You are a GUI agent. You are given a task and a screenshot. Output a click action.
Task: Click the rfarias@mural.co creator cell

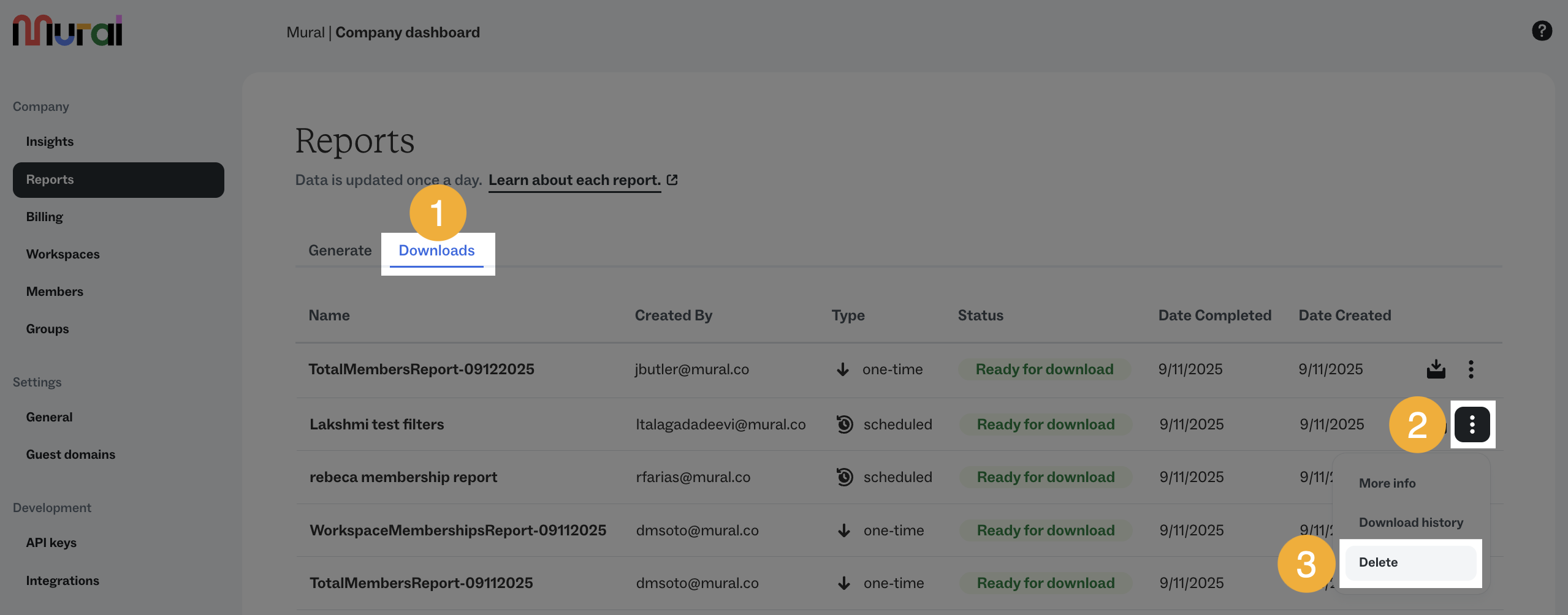pyautogui.click(x=693, y=477)
